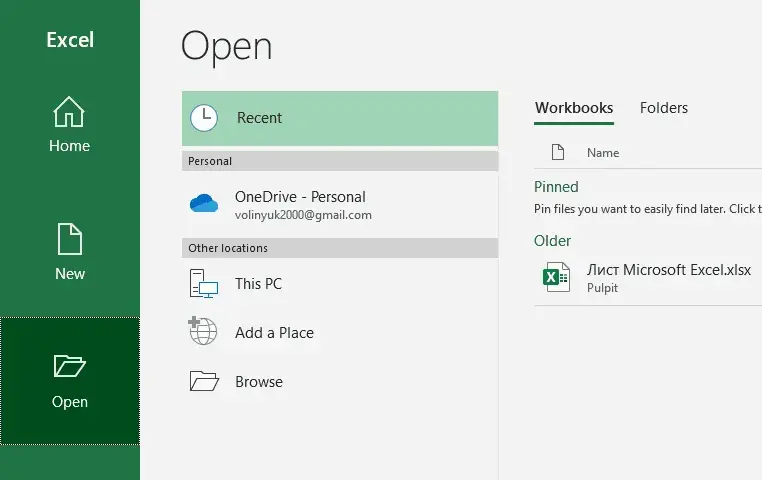Click the Open label in sidebar
The image size is (762, 480).
pos(70,402)
